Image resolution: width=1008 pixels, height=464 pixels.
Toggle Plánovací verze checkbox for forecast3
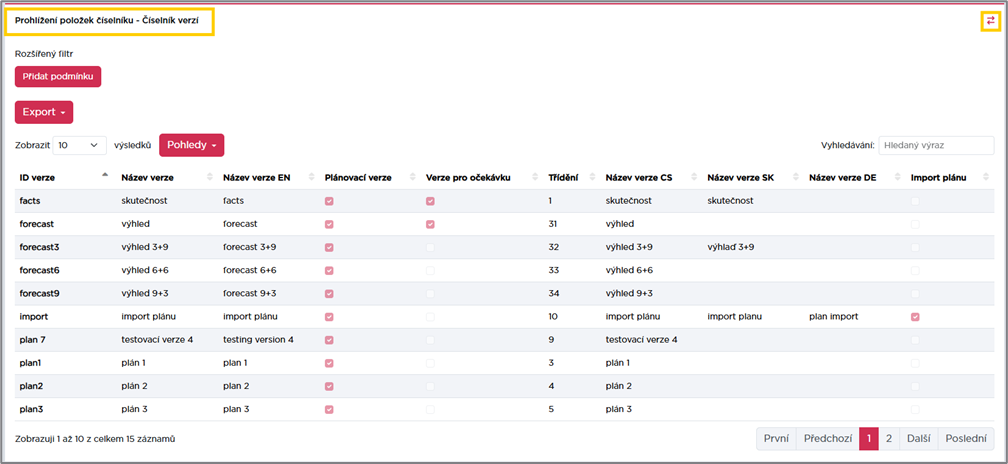pos(329,247)
